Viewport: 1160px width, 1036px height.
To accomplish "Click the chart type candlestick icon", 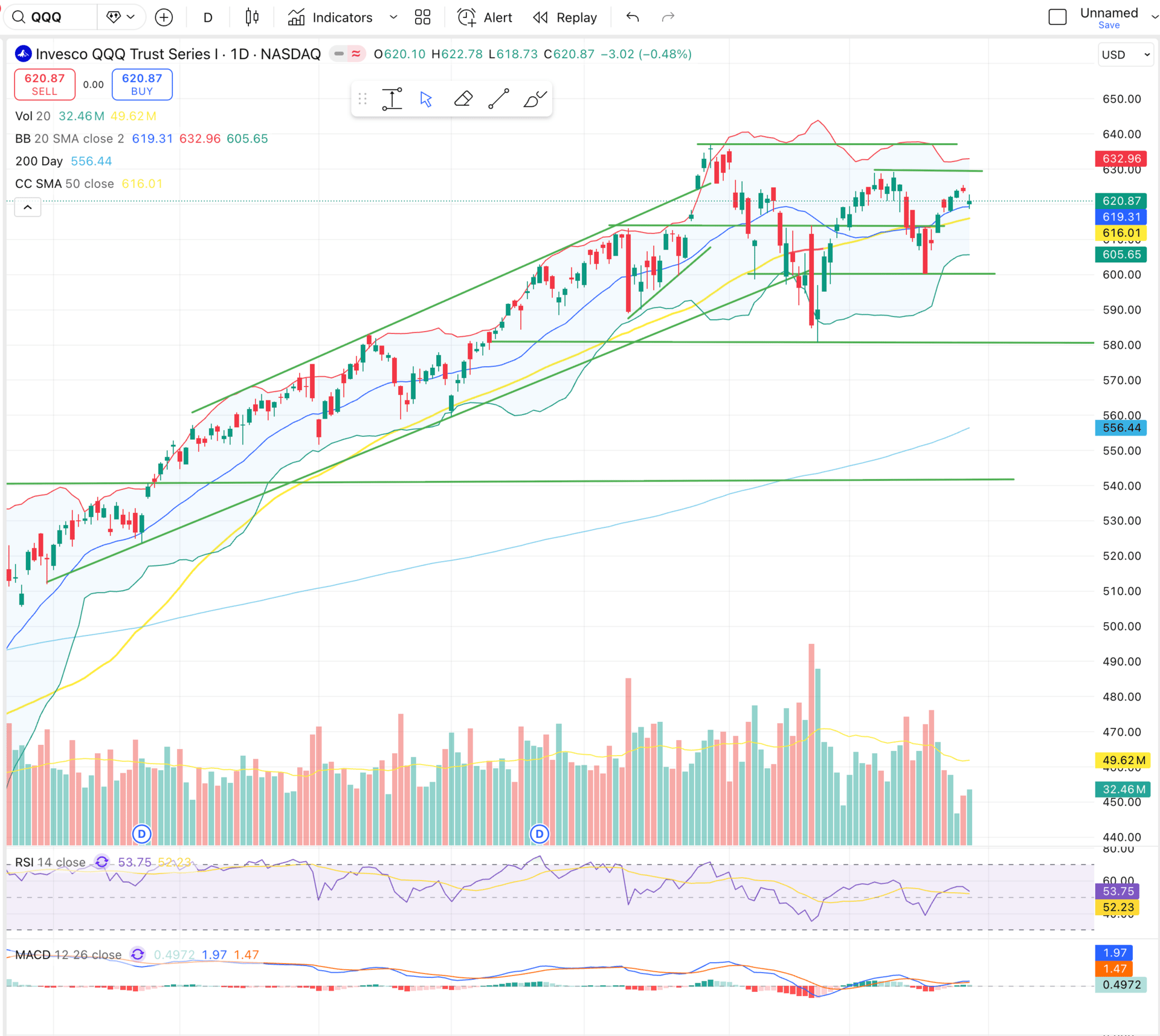I will (x=252, y=18).
